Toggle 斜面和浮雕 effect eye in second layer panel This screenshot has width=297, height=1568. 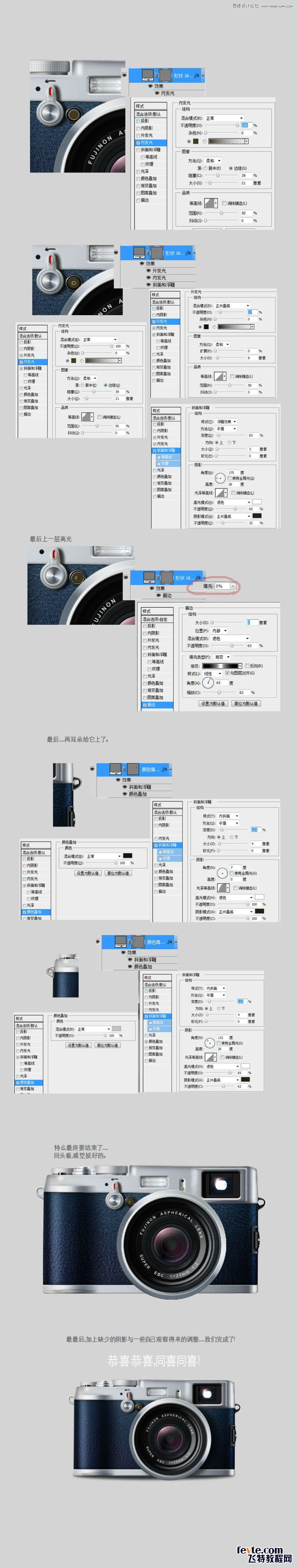click(148, 285)
